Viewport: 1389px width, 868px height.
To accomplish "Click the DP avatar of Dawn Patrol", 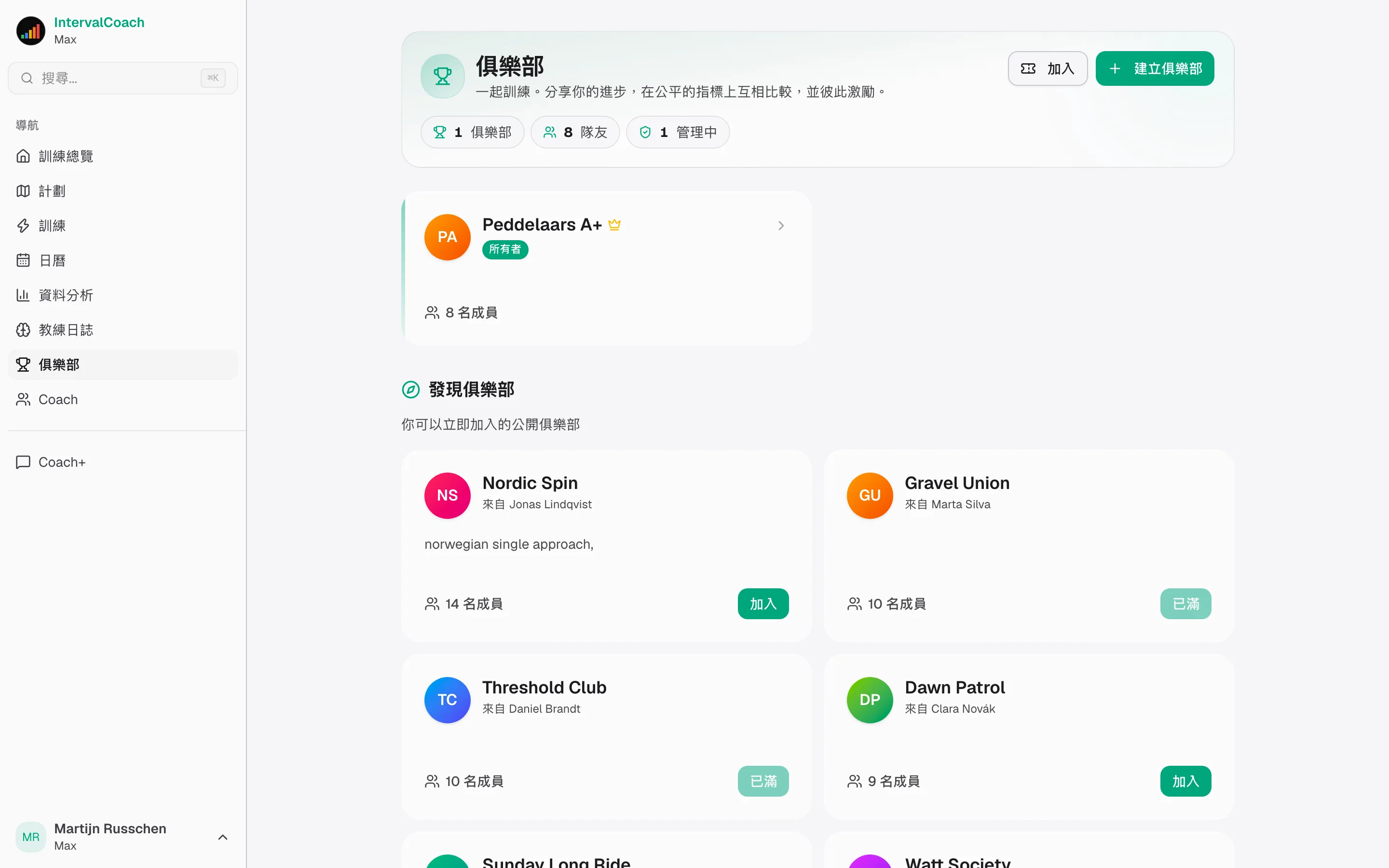I will pos(870,700).
